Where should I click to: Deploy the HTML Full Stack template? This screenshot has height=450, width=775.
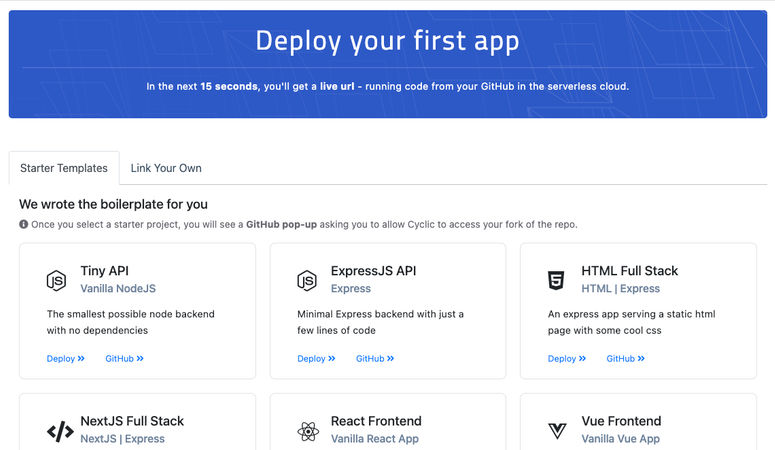pyautogui.click(x=567, y=359)
